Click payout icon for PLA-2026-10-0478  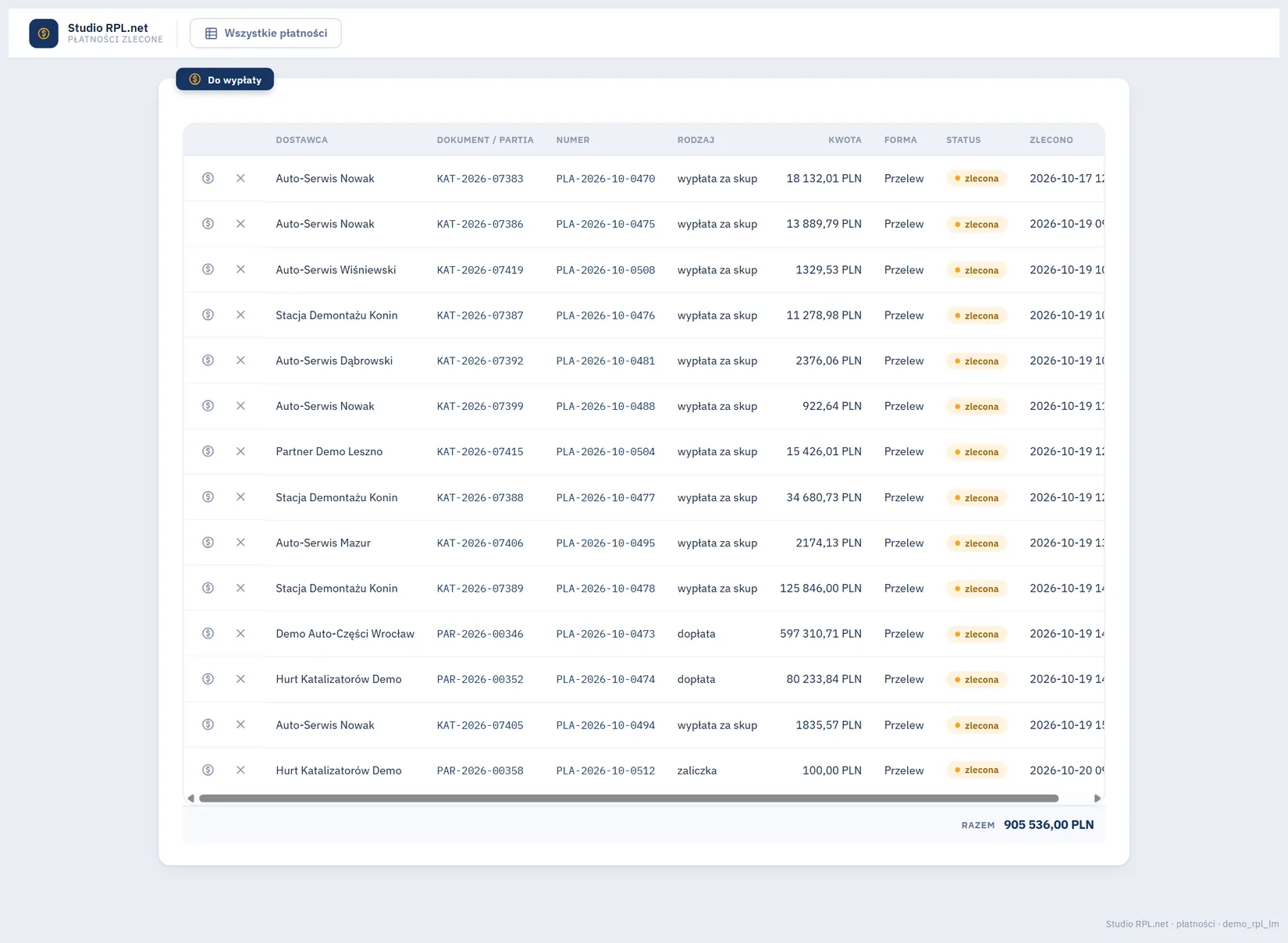pyautogui.click(x=208, y=588)
